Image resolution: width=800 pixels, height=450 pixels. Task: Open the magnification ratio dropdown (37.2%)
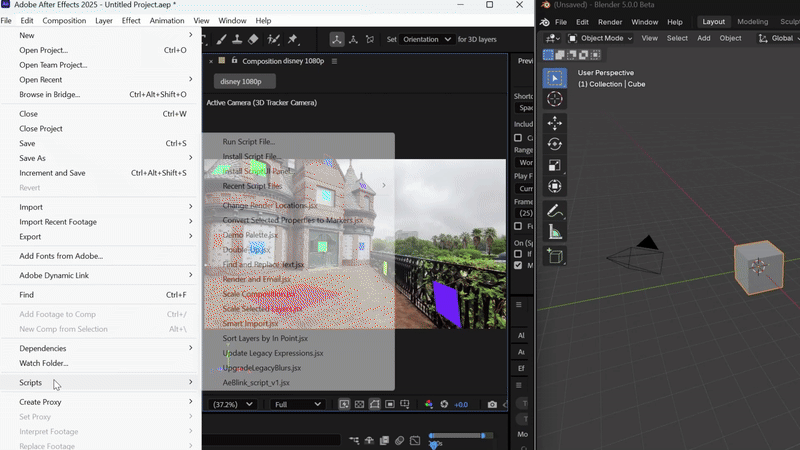click(x=233, y=404)
